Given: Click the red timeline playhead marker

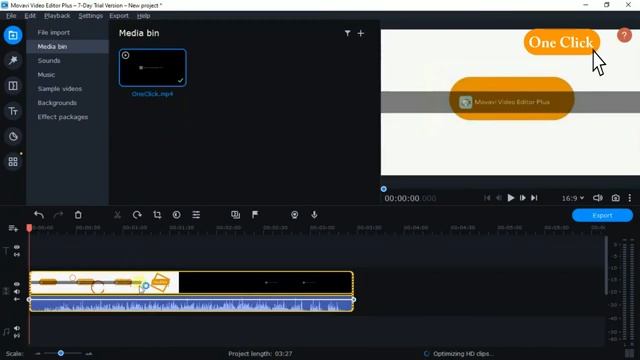Looking at the screenshot, I should [x=29, y=228].
